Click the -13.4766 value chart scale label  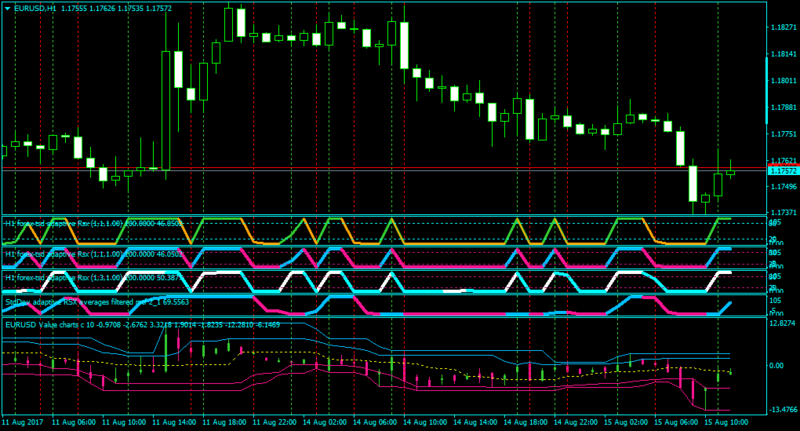tap(782, 409)
